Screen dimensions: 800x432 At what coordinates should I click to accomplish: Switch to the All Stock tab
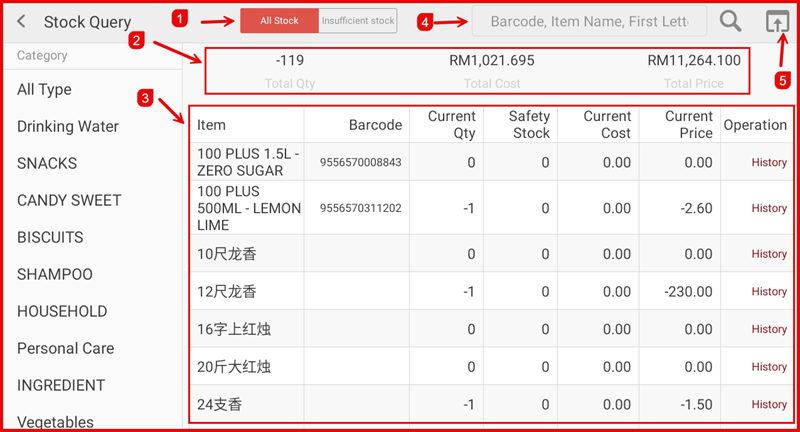(280, 21)
